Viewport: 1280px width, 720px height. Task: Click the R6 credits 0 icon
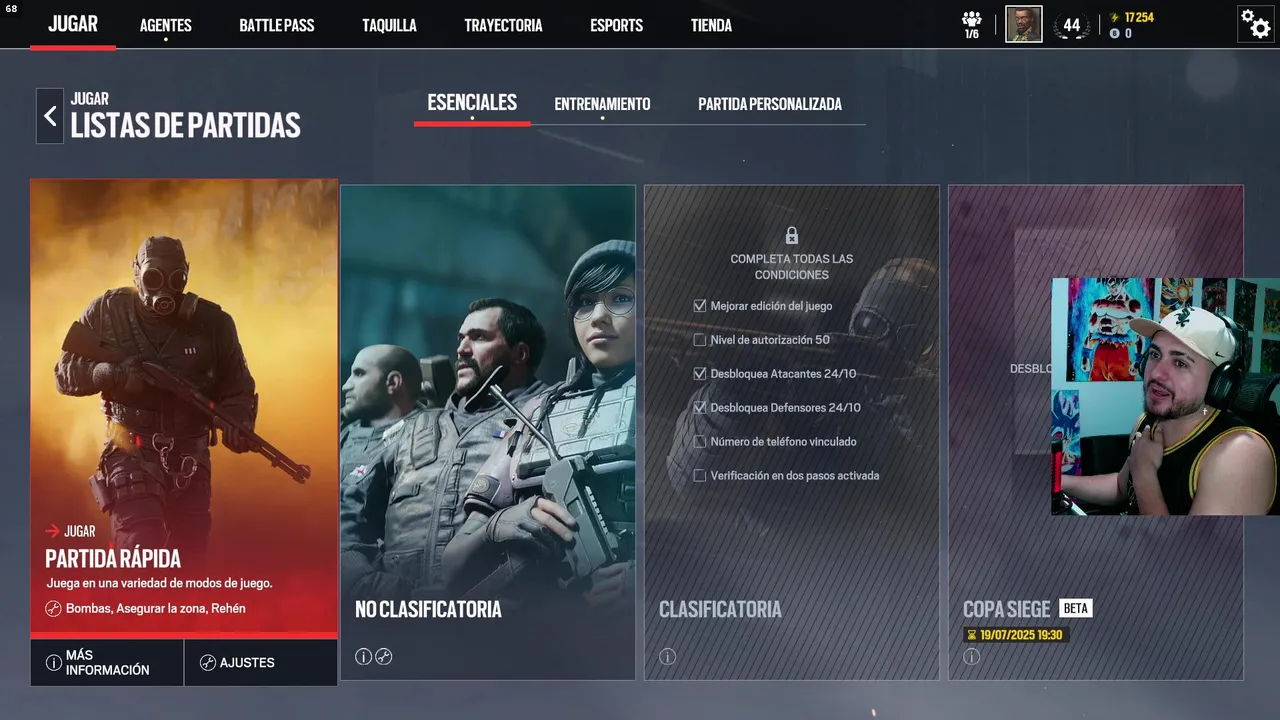1115,34
